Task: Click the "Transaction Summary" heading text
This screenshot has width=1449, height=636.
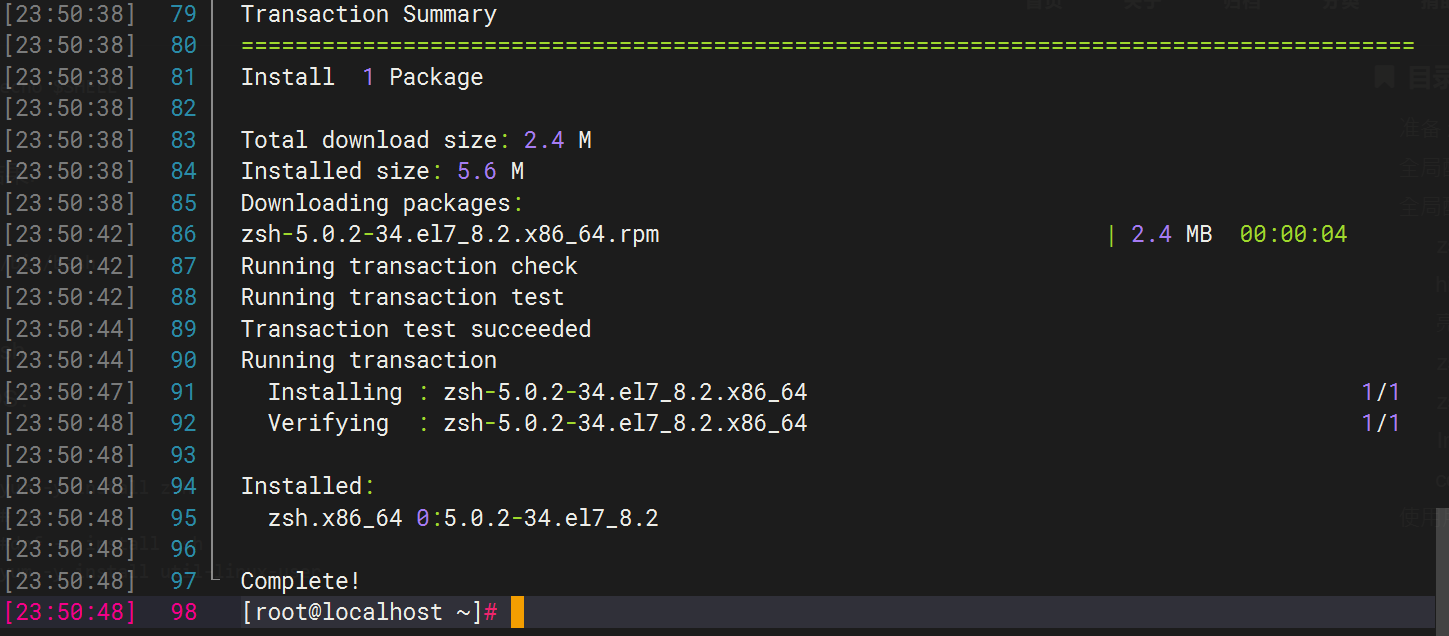Action: (x=368, y=14)
